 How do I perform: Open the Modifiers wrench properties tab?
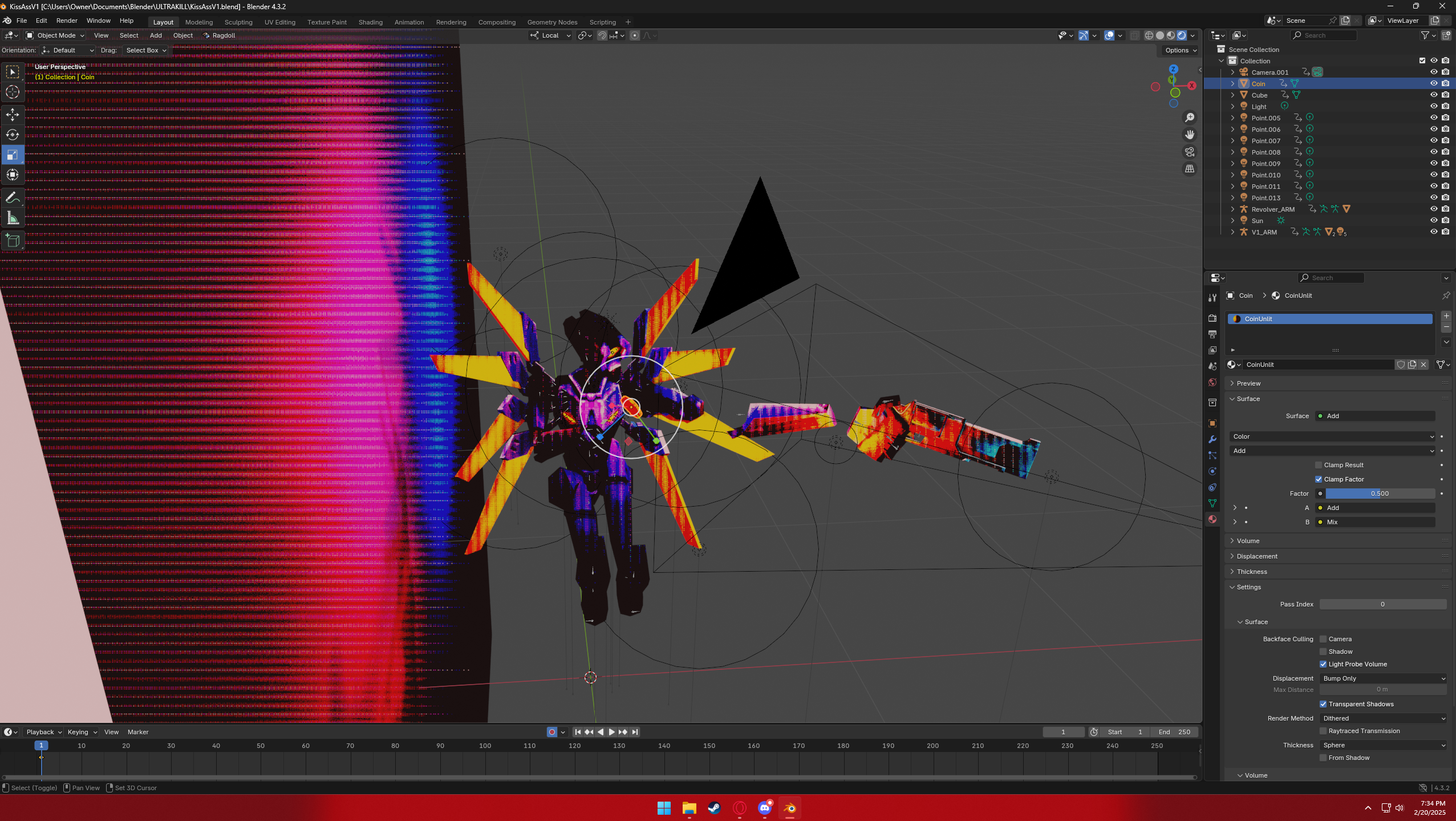(1212, 439)
